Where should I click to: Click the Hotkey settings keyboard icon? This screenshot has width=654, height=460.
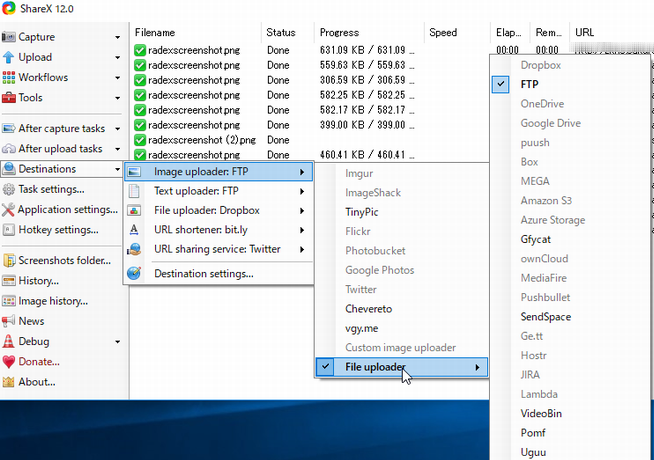tap(9, 230)
